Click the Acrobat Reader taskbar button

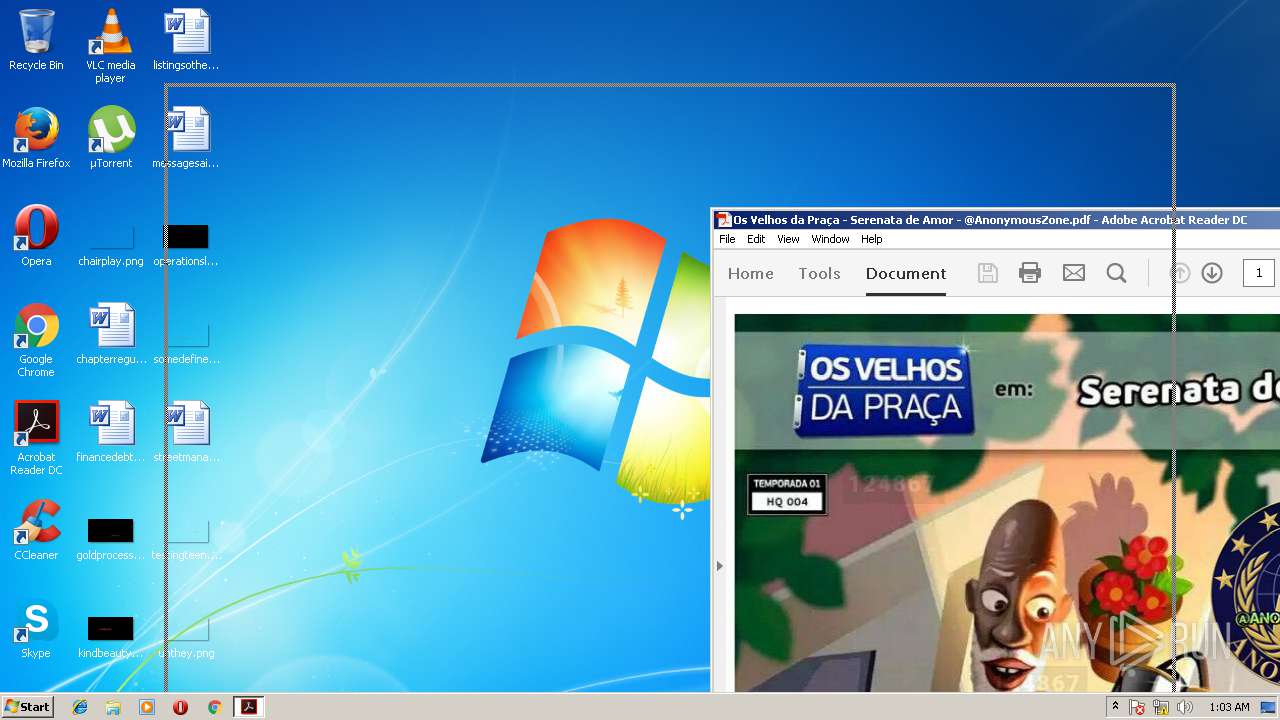tap(248, 707)
